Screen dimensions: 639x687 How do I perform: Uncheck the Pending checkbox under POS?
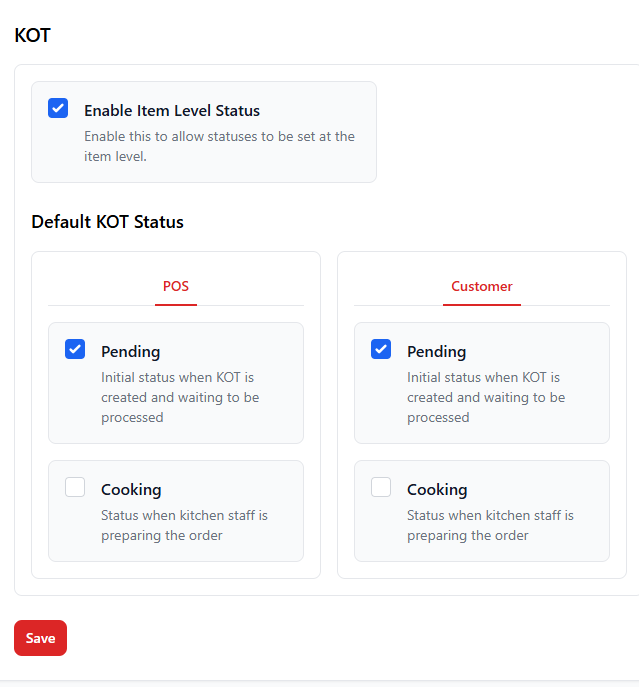pos(75,349)
